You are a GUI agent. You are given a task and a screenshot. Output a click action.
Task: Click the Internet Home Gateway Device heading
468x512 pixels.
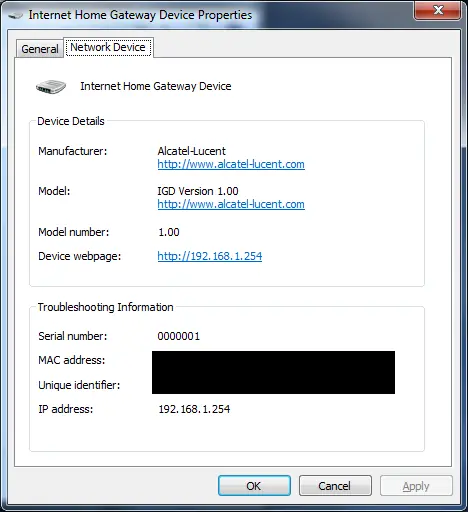click(156, 86)
